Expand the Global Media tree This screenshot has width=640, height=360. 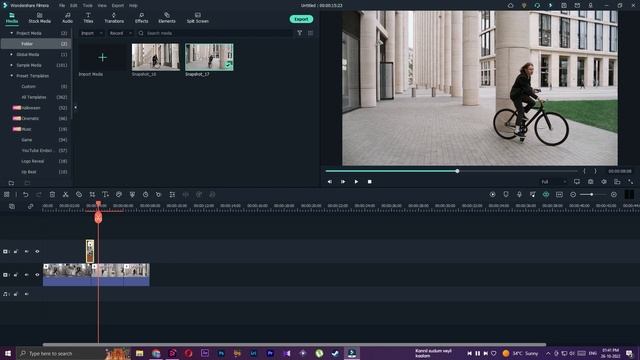pos(11,54)
